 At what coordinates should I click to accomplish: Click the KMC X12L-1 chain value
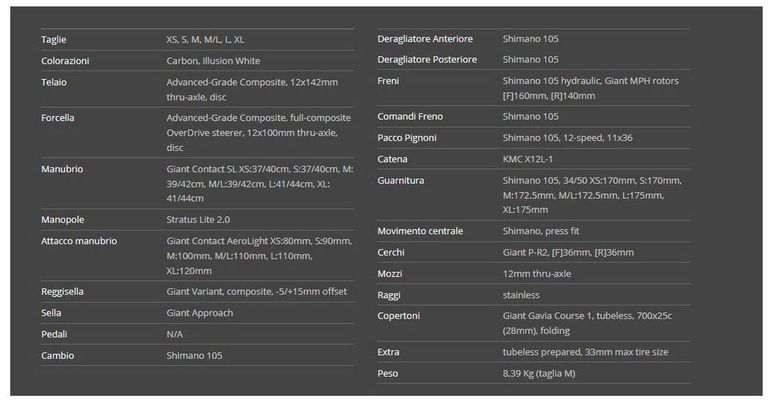(527, 159)
